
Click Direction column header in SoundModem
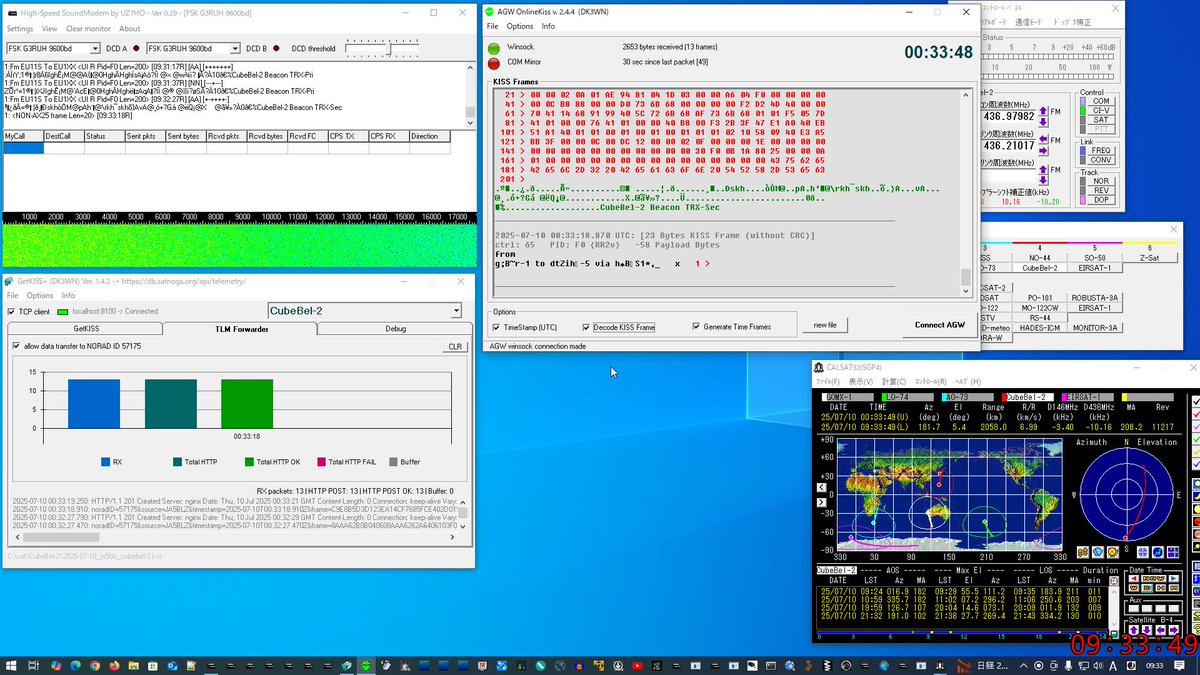(x=429, y=136)
